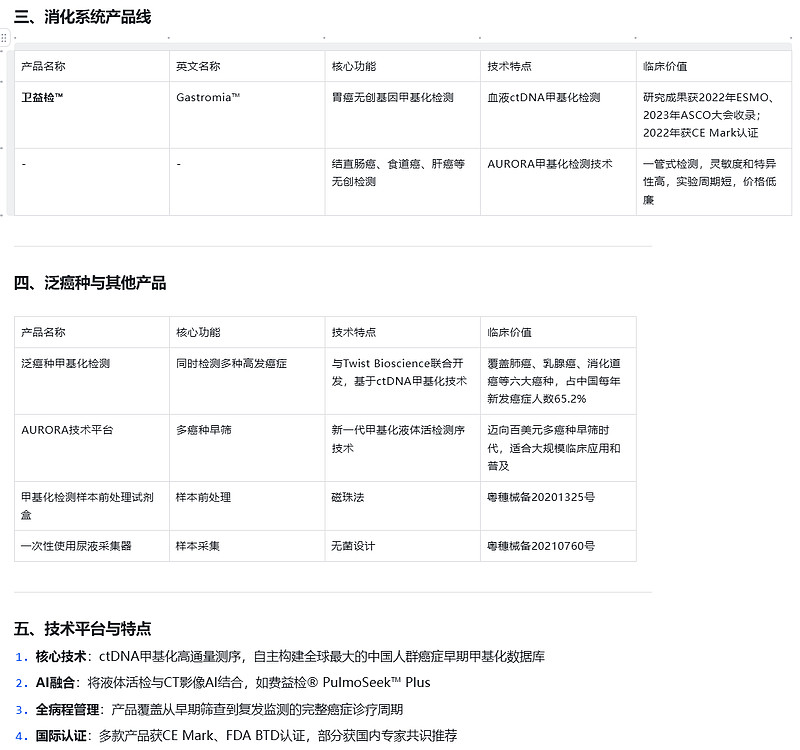800x750 pixels.
Task: Click '英文名称' column header
Action: pos(247,66)
